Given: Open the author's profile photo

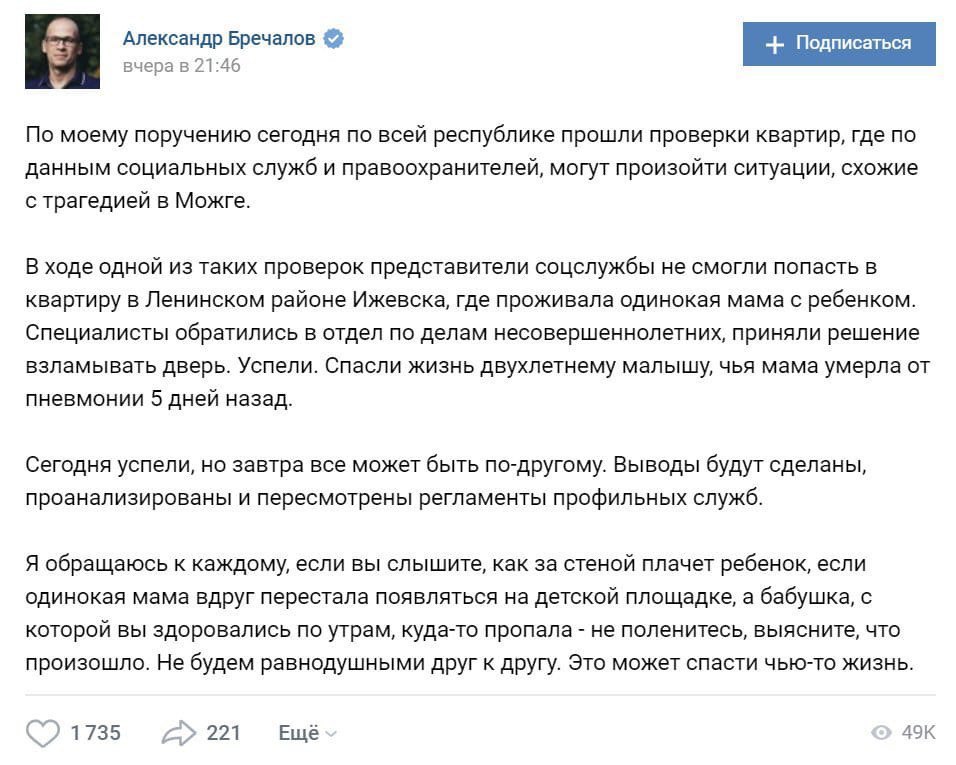Looking at the screenshot, I should 62,51.
